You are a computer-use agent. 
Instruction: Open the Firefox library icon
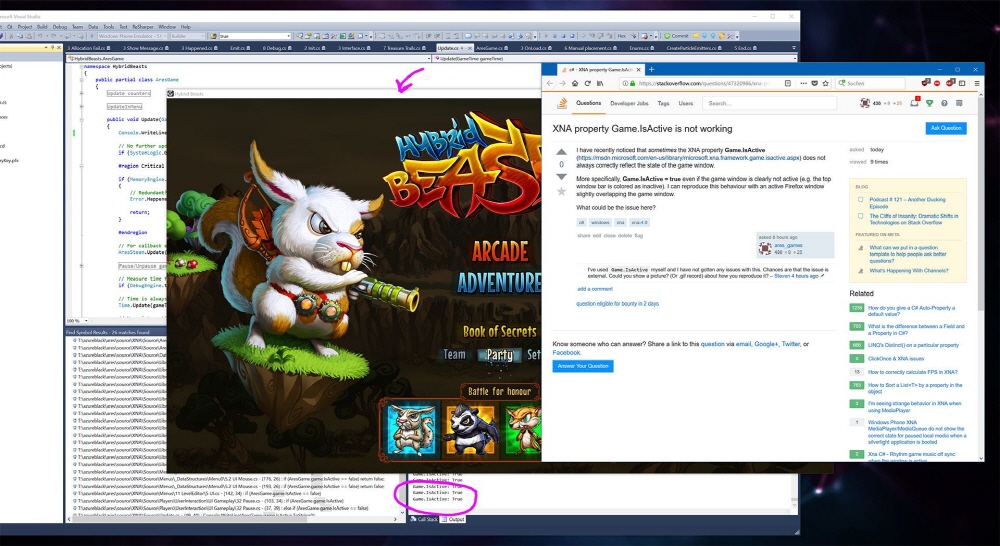pos(600,84)
